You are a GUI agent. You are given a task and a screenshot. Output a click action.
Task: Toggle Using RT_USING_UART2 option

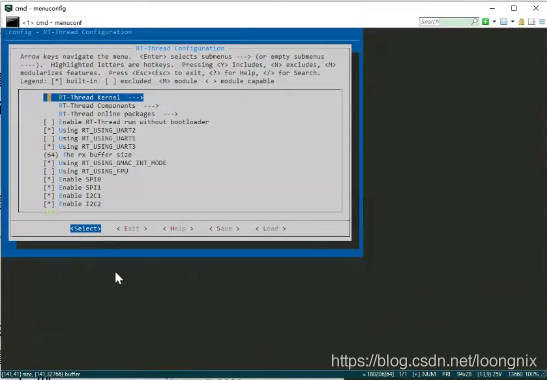click(89, 130)
